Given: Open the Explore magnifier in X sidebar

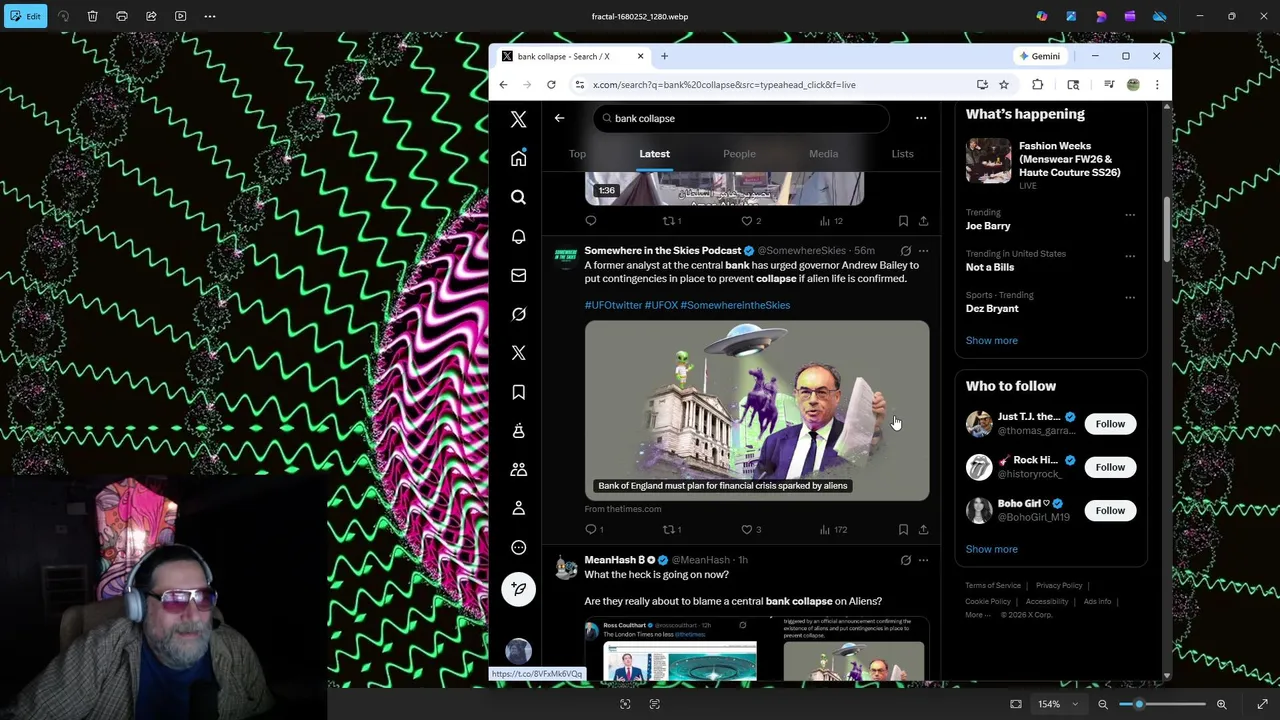Looking at the screenshot, I should click(x=518, y=197).
